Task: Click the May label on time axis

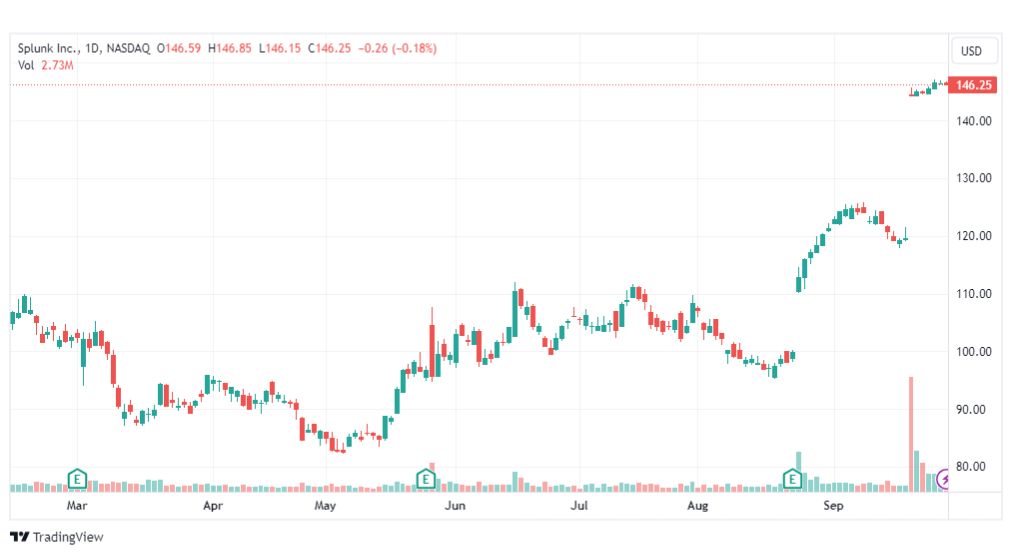Action: (x=325, y=505)
